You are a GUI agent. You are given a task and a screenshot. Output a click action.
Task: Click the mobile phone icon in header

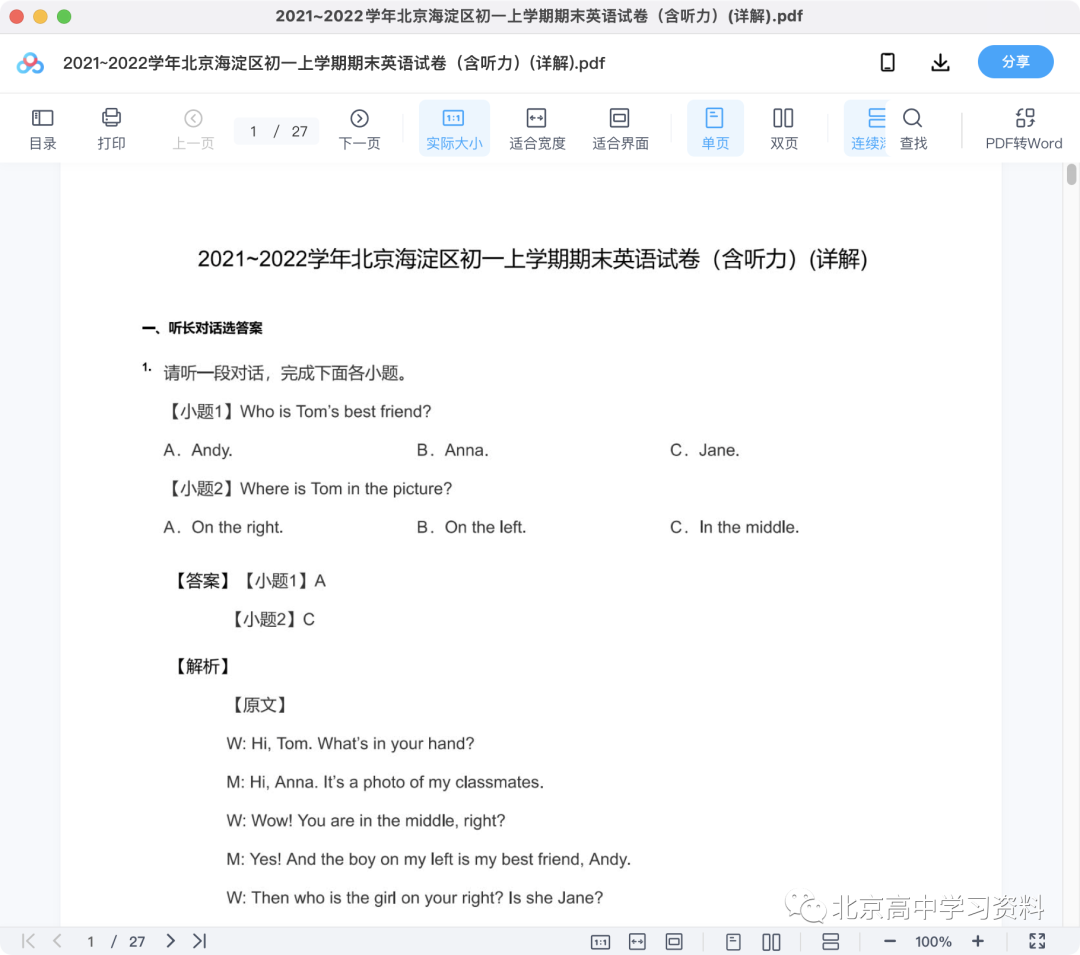[888, 63]
